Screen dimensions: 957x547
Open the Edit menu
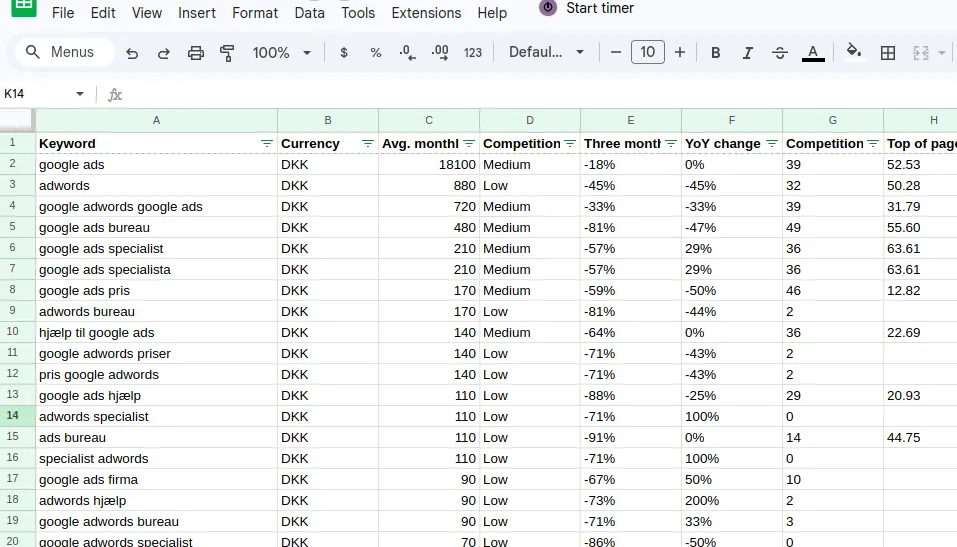click(103, 13)
